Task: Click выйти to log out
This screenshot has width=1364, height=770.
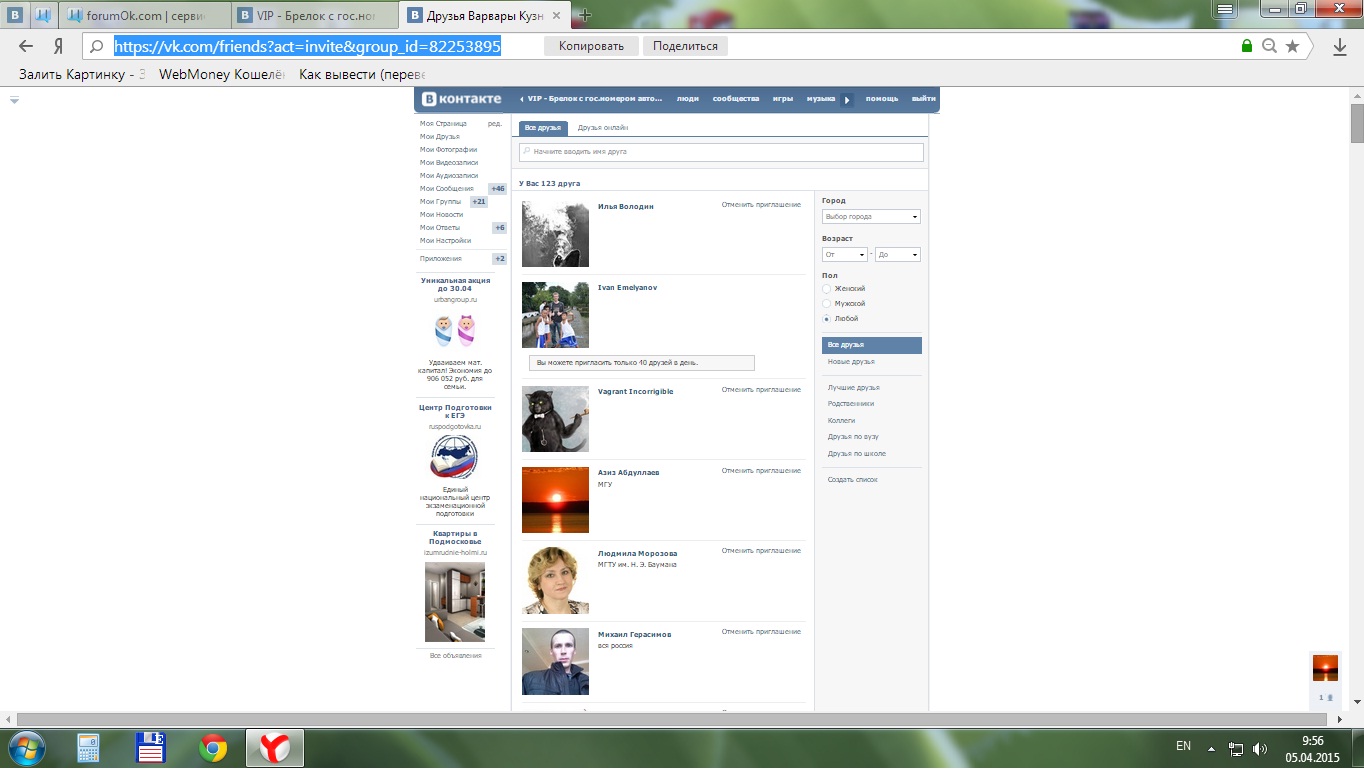Action: coord(924,99)
